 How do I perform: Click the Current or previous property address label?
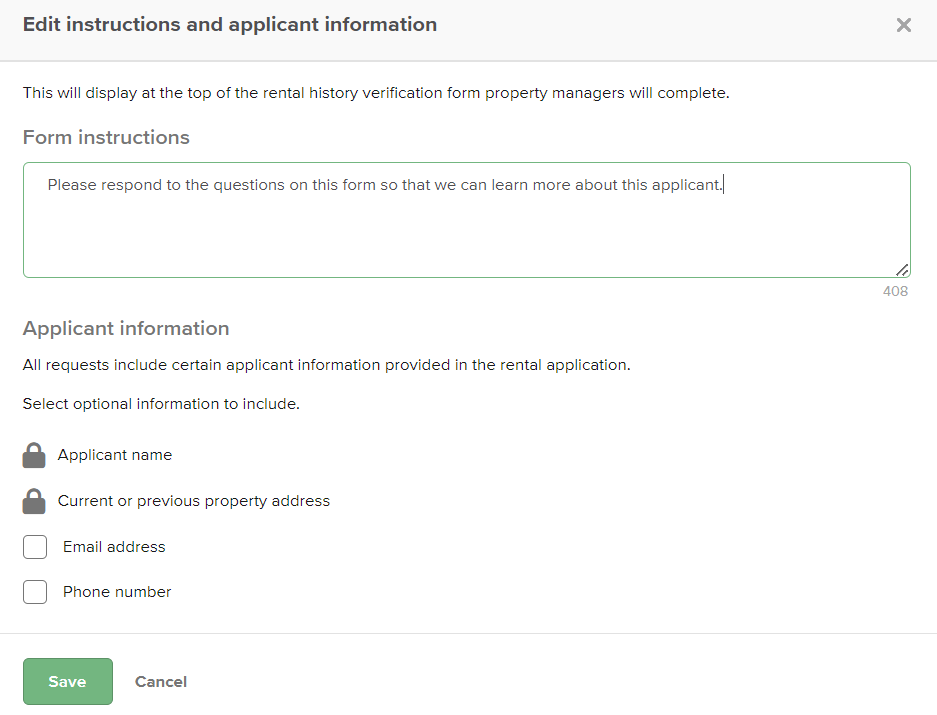[194, 501]
